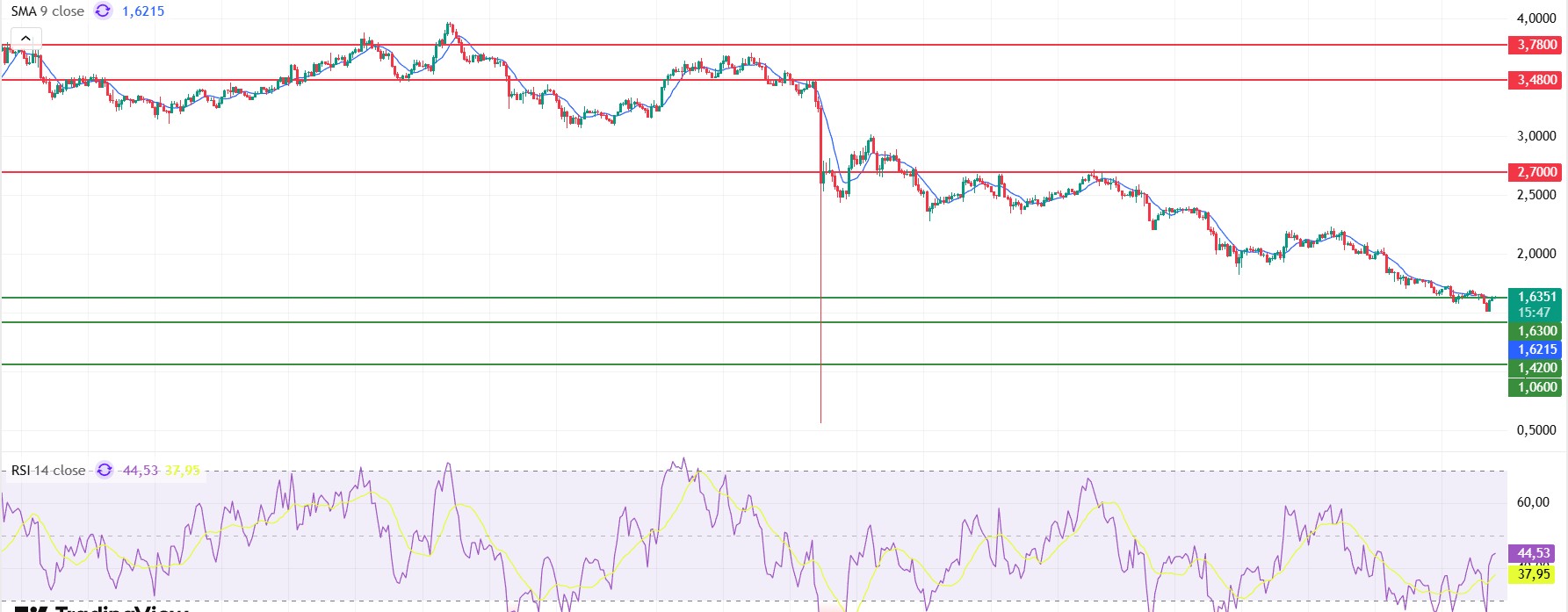1568x612 pixels.
Task: Click the red 3,7800 price level label
Action: coord(1535,45)
